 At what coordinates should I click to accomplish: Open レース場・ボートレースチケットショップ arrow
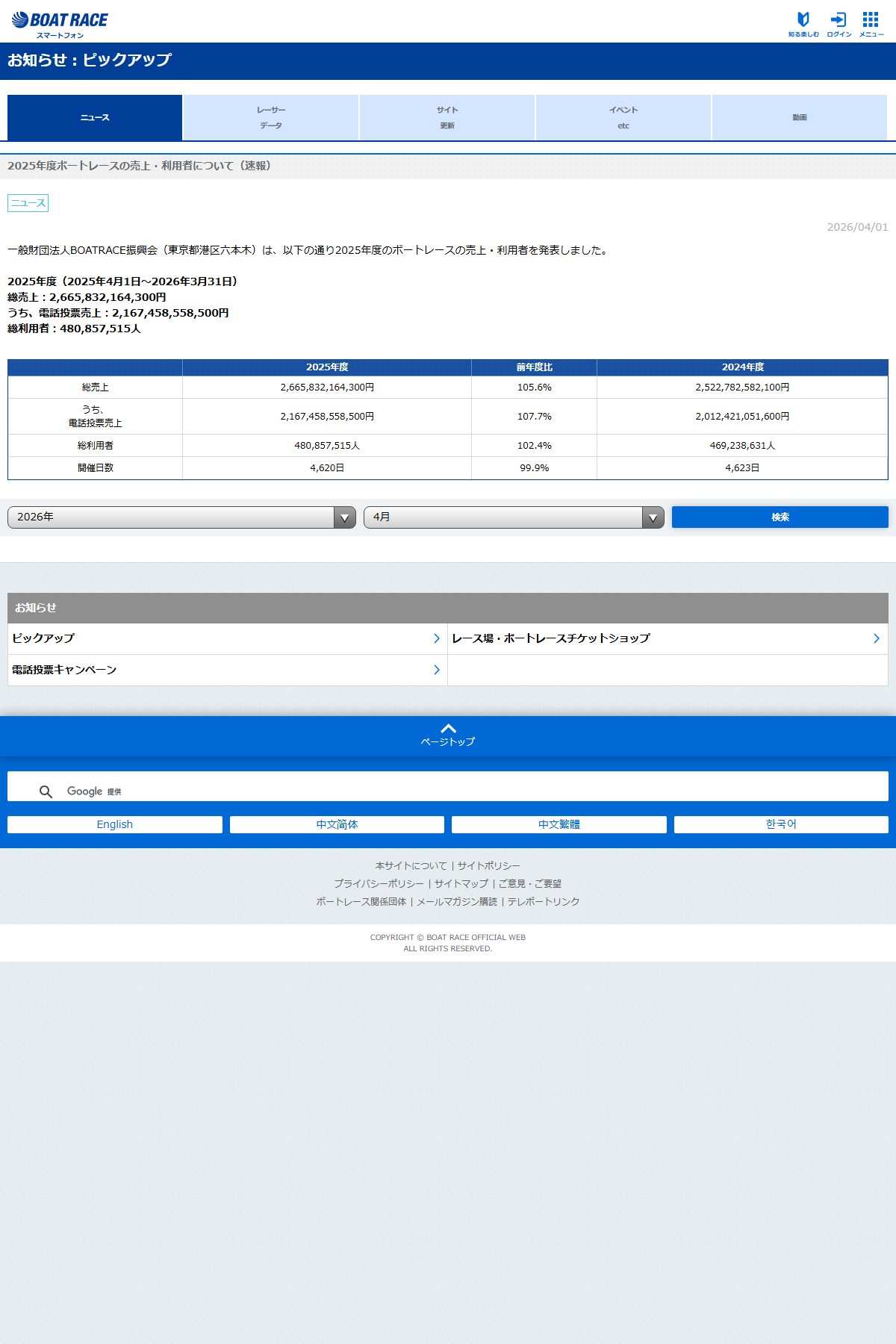(x=877, y=638)
